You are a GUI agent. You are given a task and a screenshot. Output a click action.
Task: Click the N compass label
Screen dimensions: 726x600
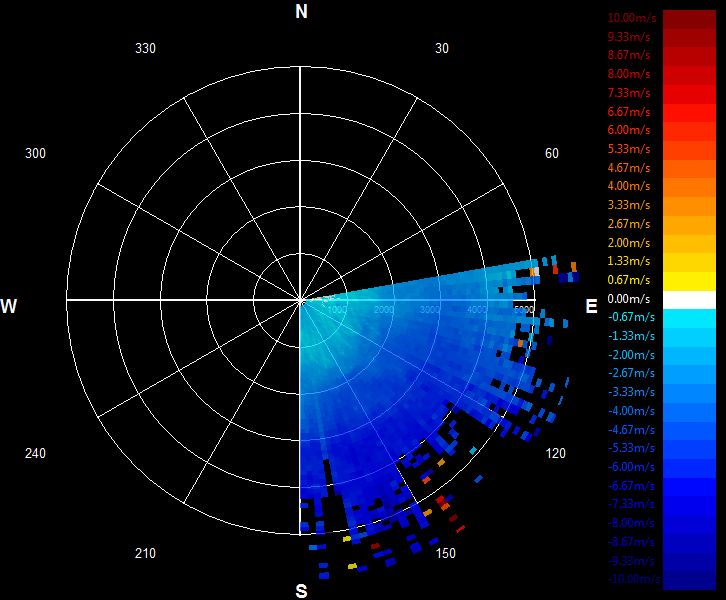point(301,11)
